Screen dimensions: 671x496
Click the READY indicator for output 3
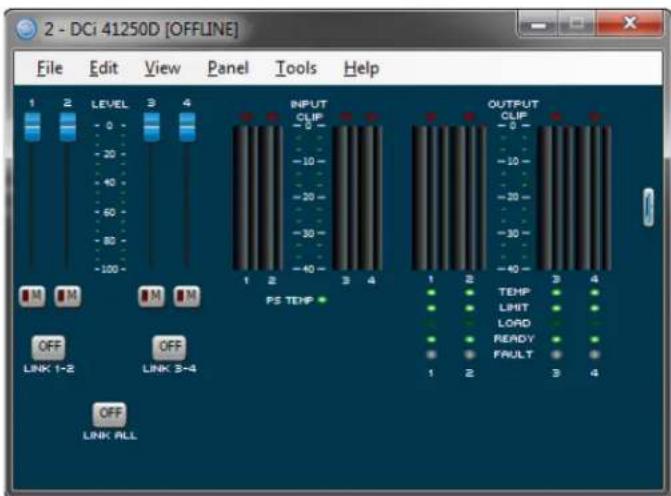pyautogui.click(x=556, y=339)
